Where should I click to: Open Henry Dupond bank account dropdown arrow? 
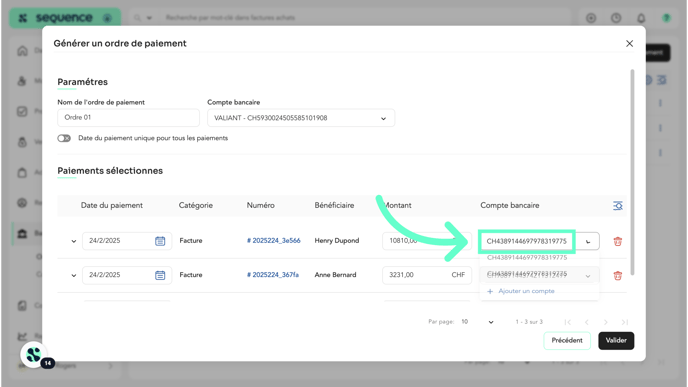588,241
